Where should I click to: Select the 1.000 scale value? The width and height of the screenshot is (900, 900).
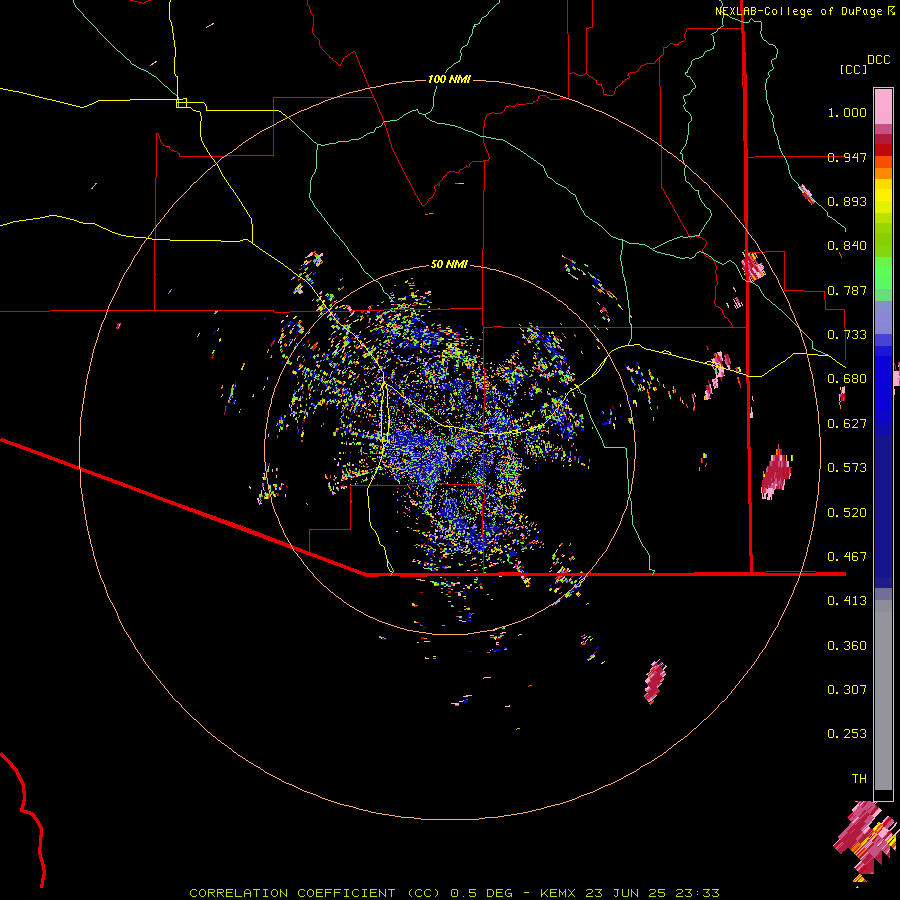(x=847, y=112)
